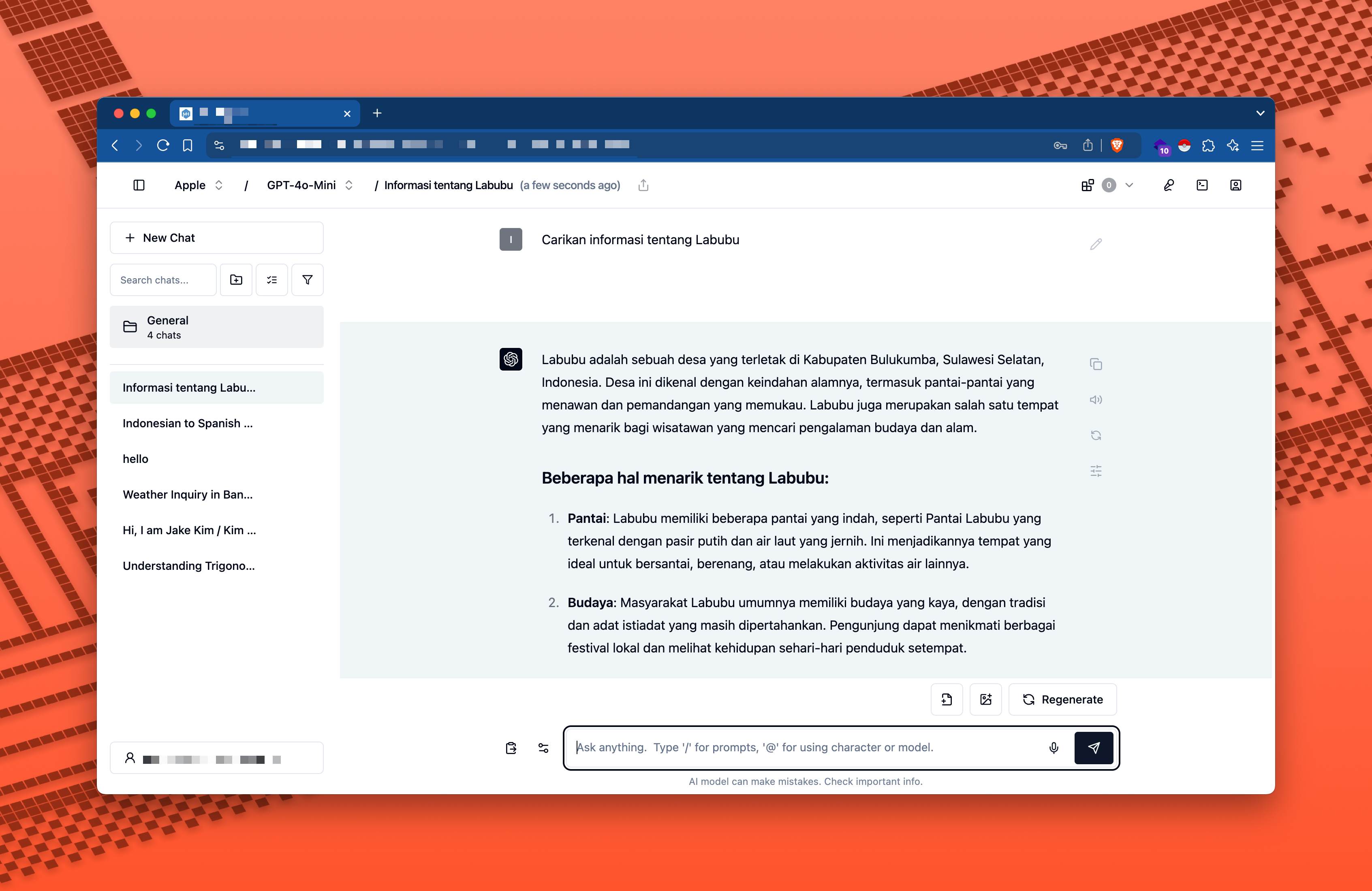Viewport: 1372px width, 891px height.
Task: Click the user avatar beside the prompt
Action: click(511, 239)
